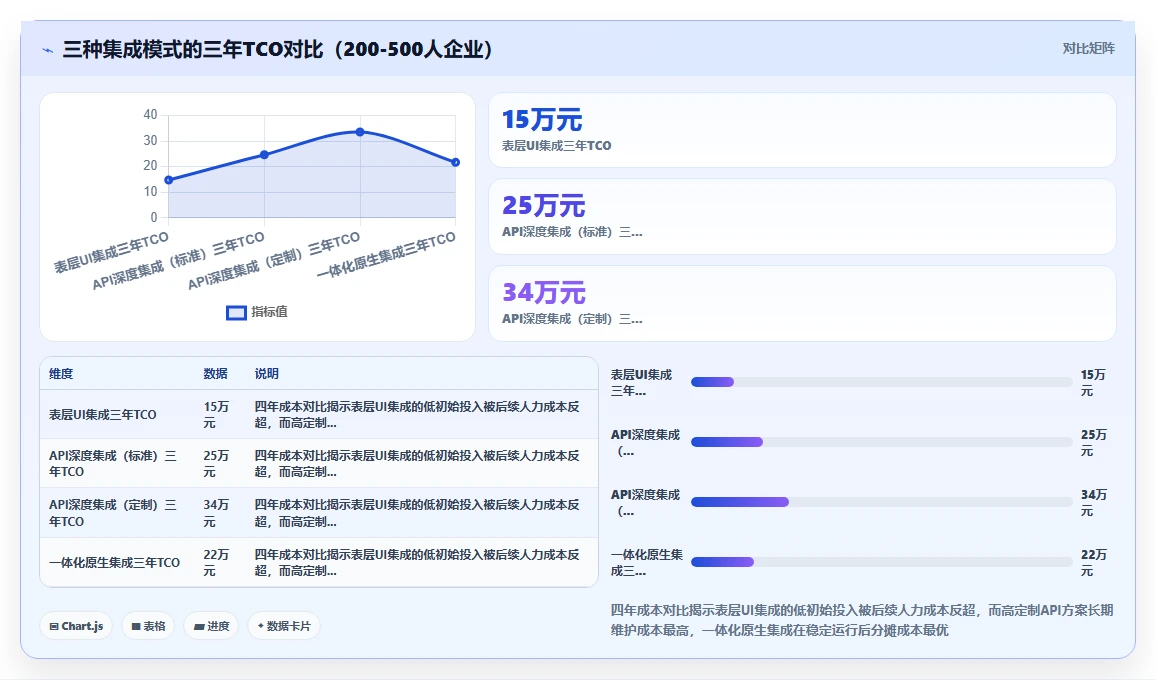Click the 22万元 value beside progress bar

click(x=1093, y=563)
